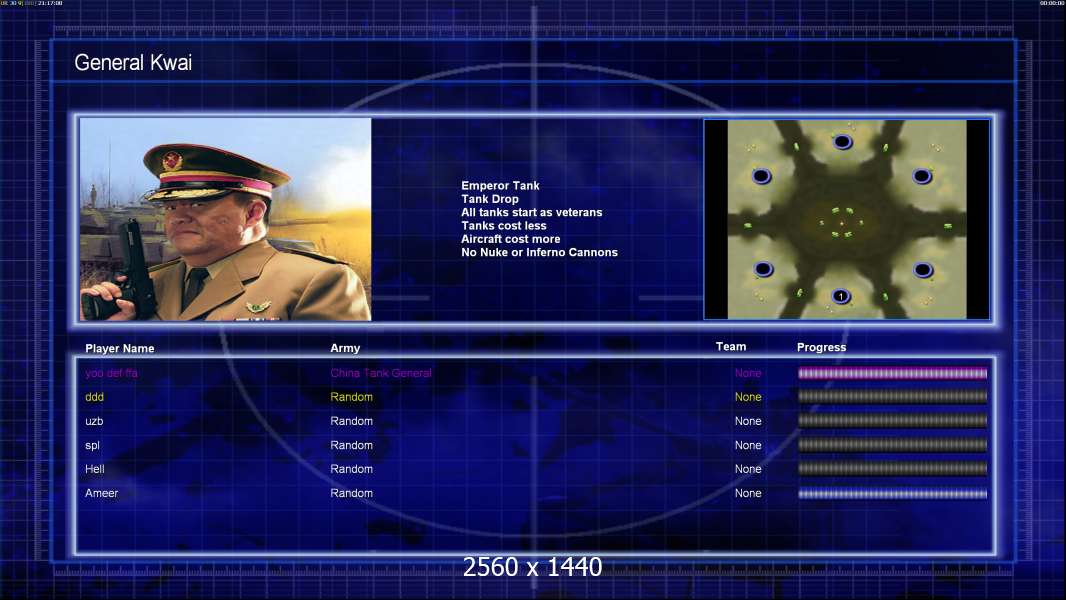This screenshot has height=600, width=1066.
Task: Click the progress bar for player spl
Action: pyautogui.click(x=893, y=445)
